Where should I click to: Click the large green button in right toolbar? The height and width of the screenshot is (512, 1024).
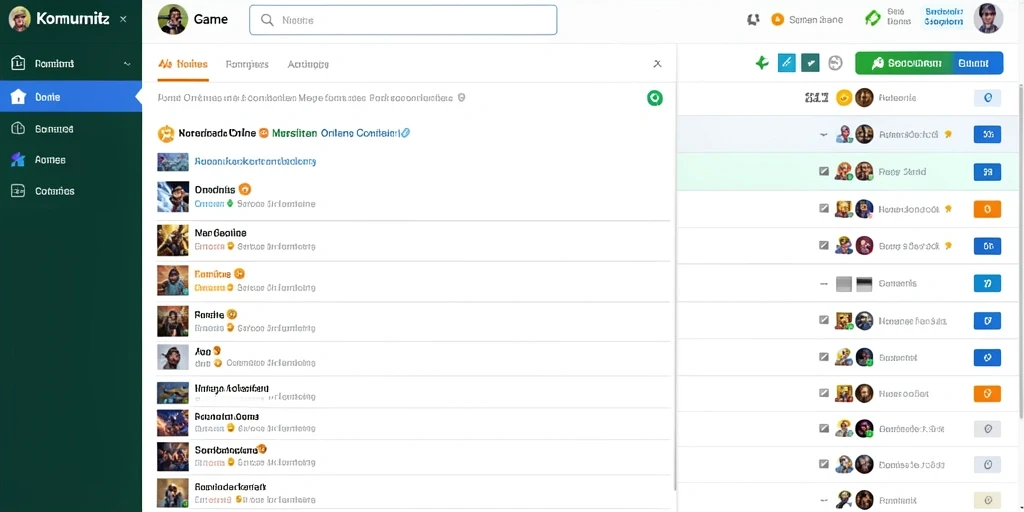[903, 63]
